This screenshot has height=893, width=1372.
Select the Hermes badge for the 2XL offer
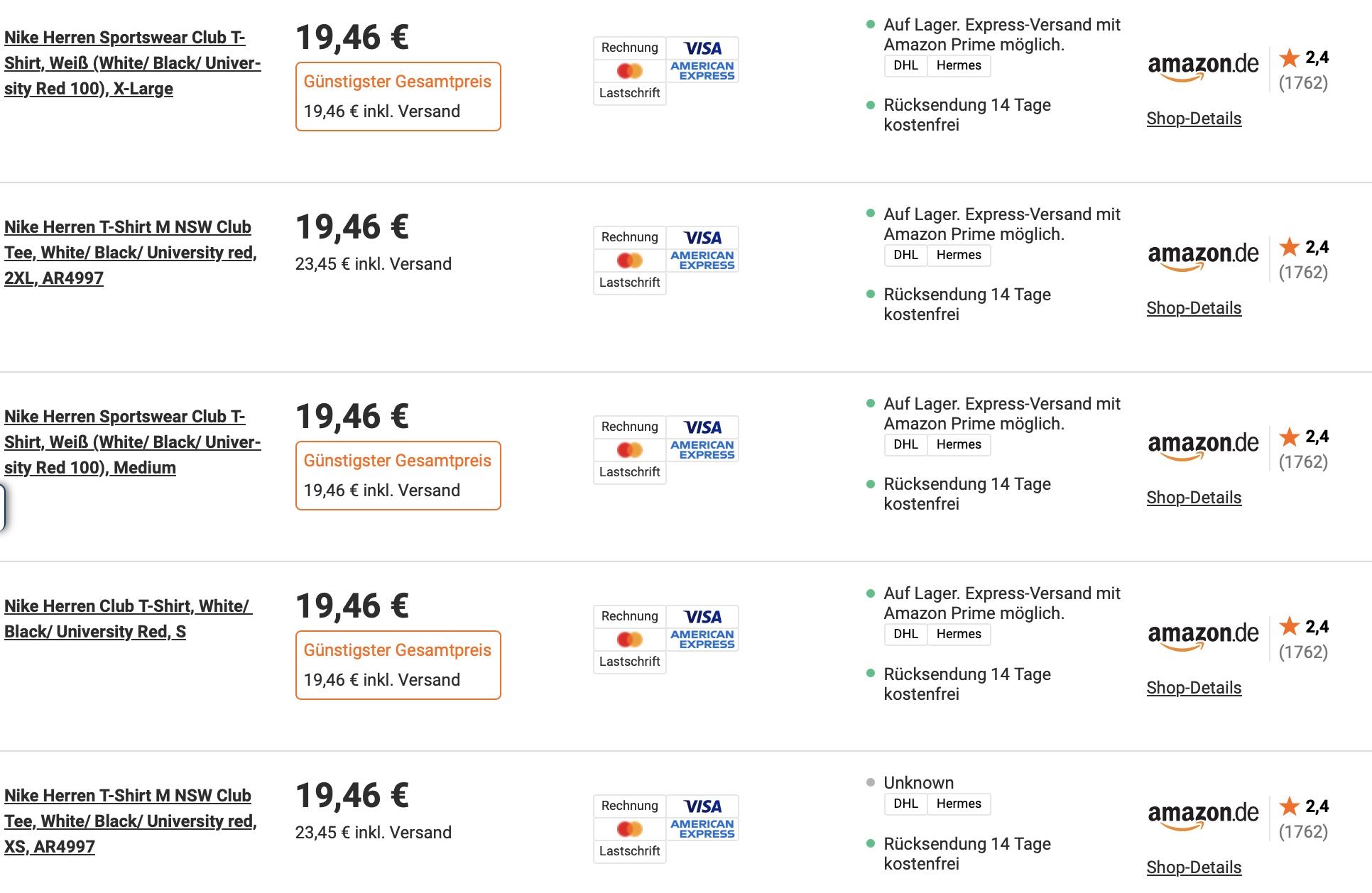tap(959, 254)
